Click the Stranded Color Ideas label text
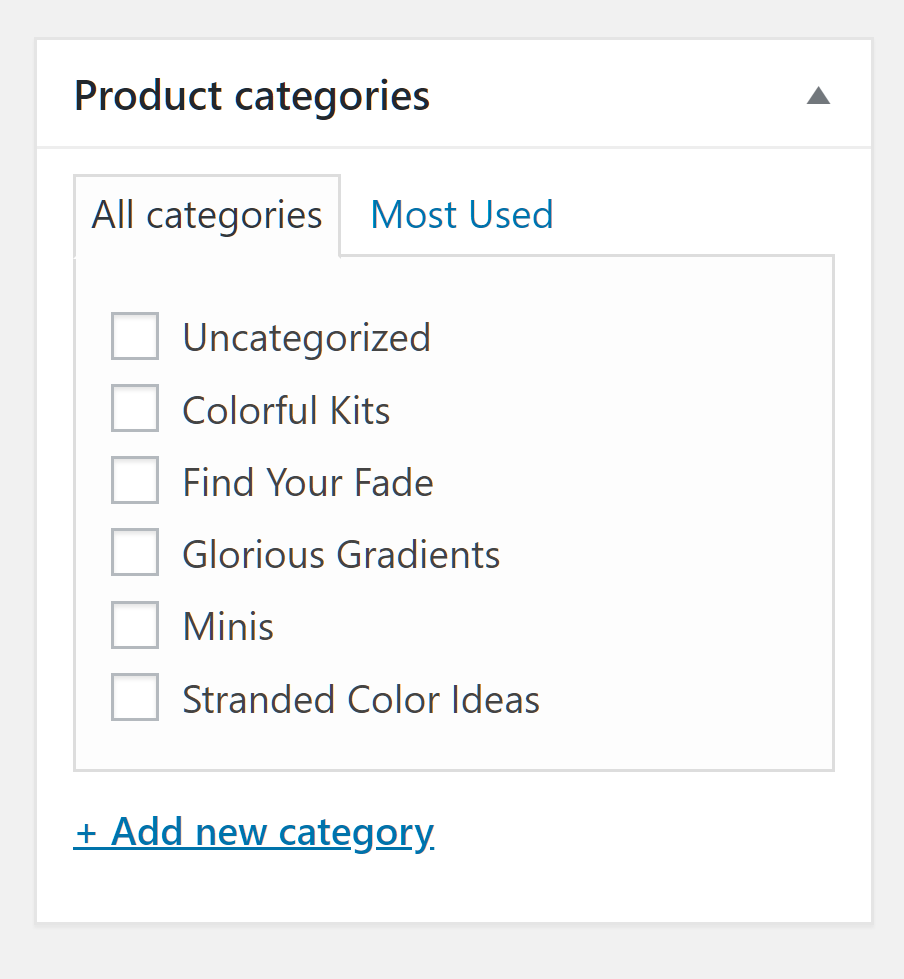Viewport: 904px width, 979px height. click(361, 699)
